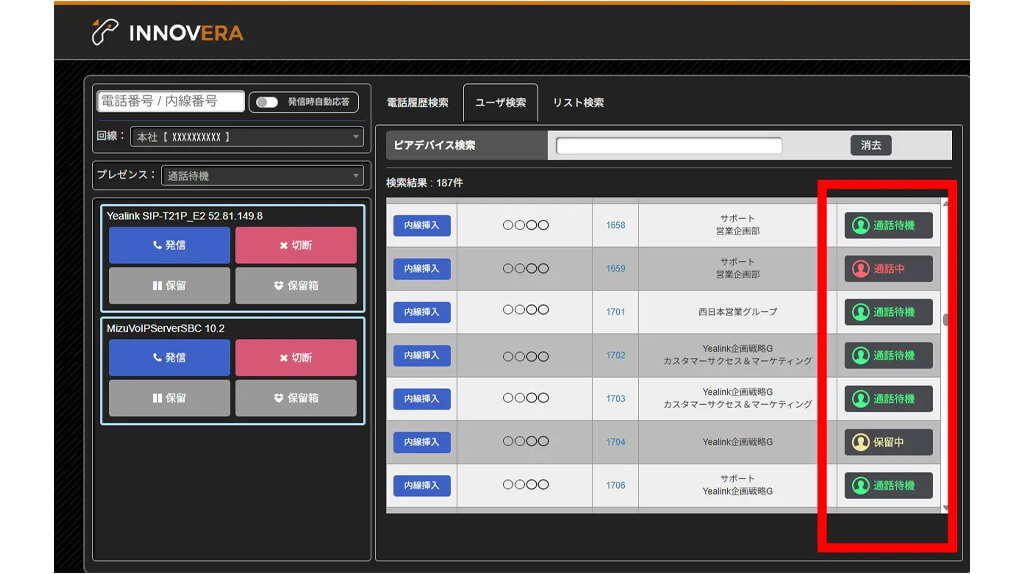Click the MizuVoIPServerSBC 10.2 device title
The width and height of the screenshot is (1024, 574).
tap(165, 328)
